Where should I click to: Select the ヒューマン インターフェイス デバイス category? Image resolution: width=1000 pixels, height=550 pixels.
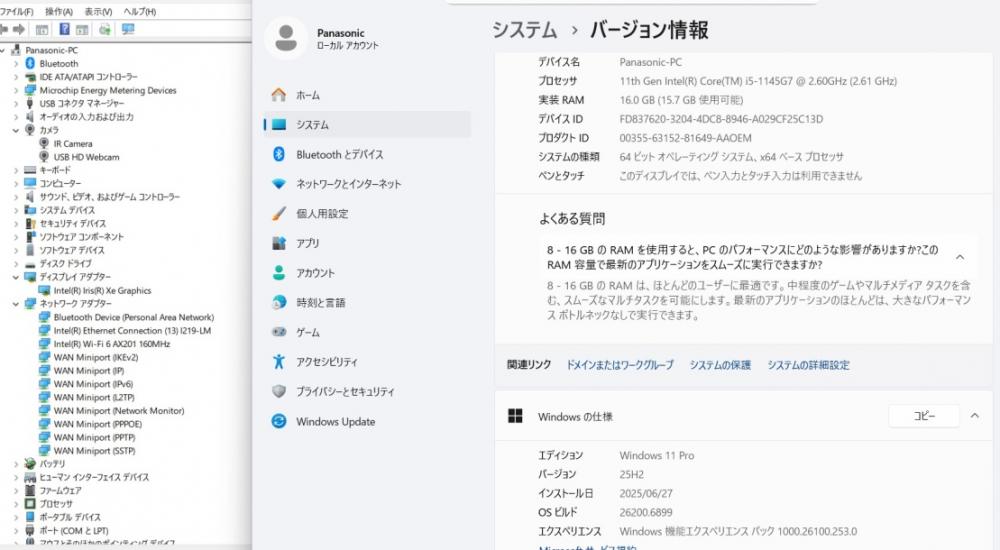(94, 477)
